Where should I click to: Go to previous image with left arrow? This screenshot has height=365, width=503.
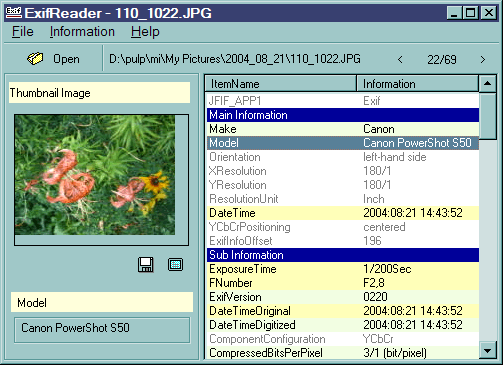coord(400,60)
